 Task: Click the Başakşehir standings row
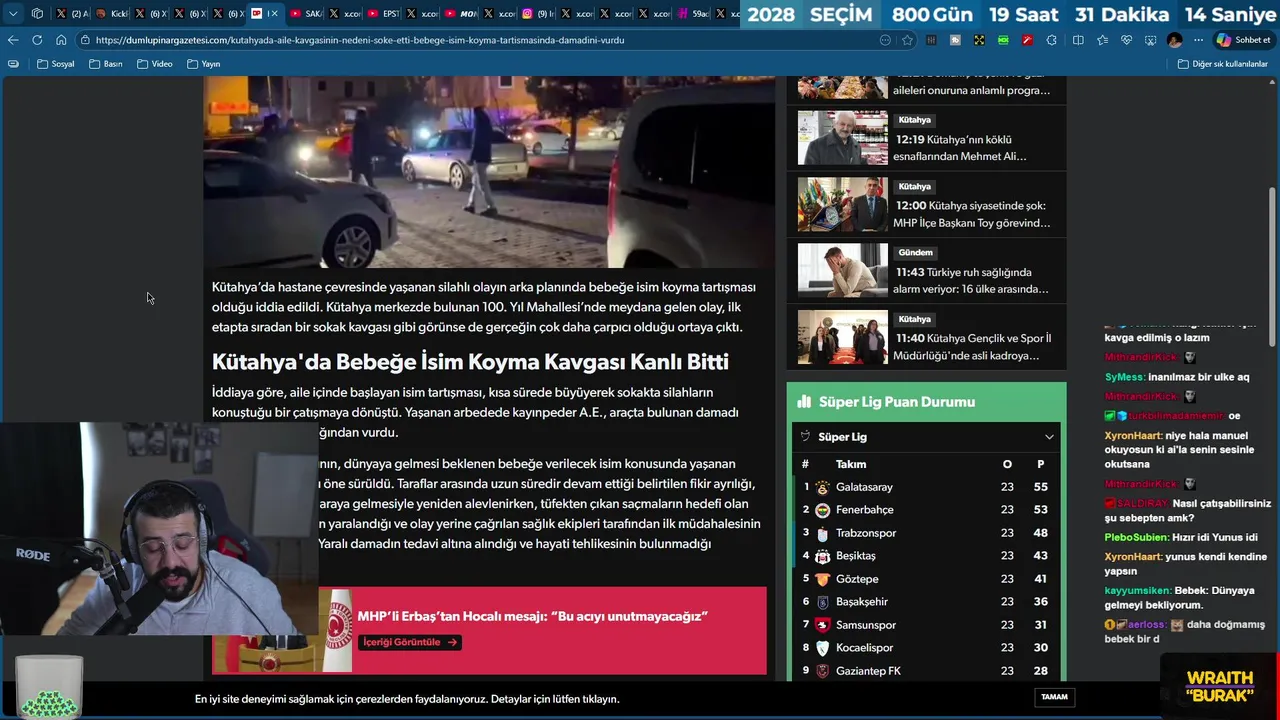click(926, 602)
